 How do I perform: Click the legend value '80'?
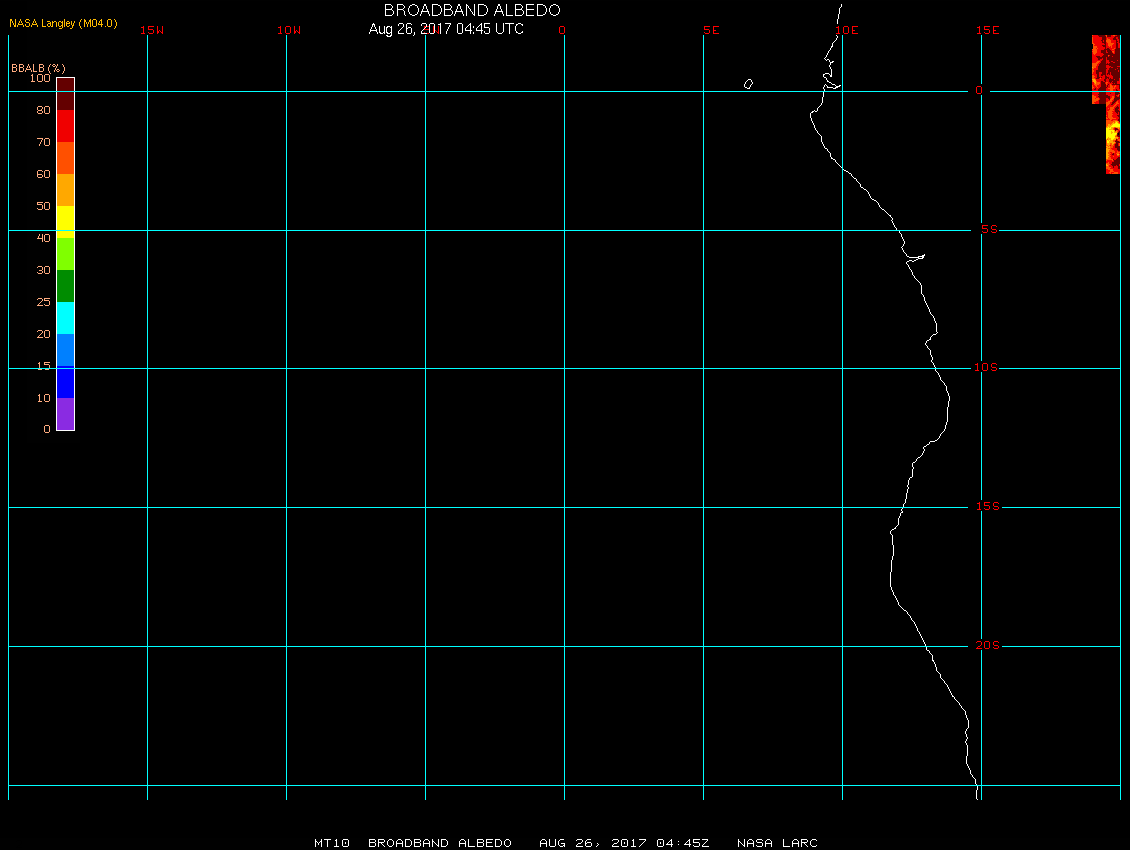tap(44, 110)
